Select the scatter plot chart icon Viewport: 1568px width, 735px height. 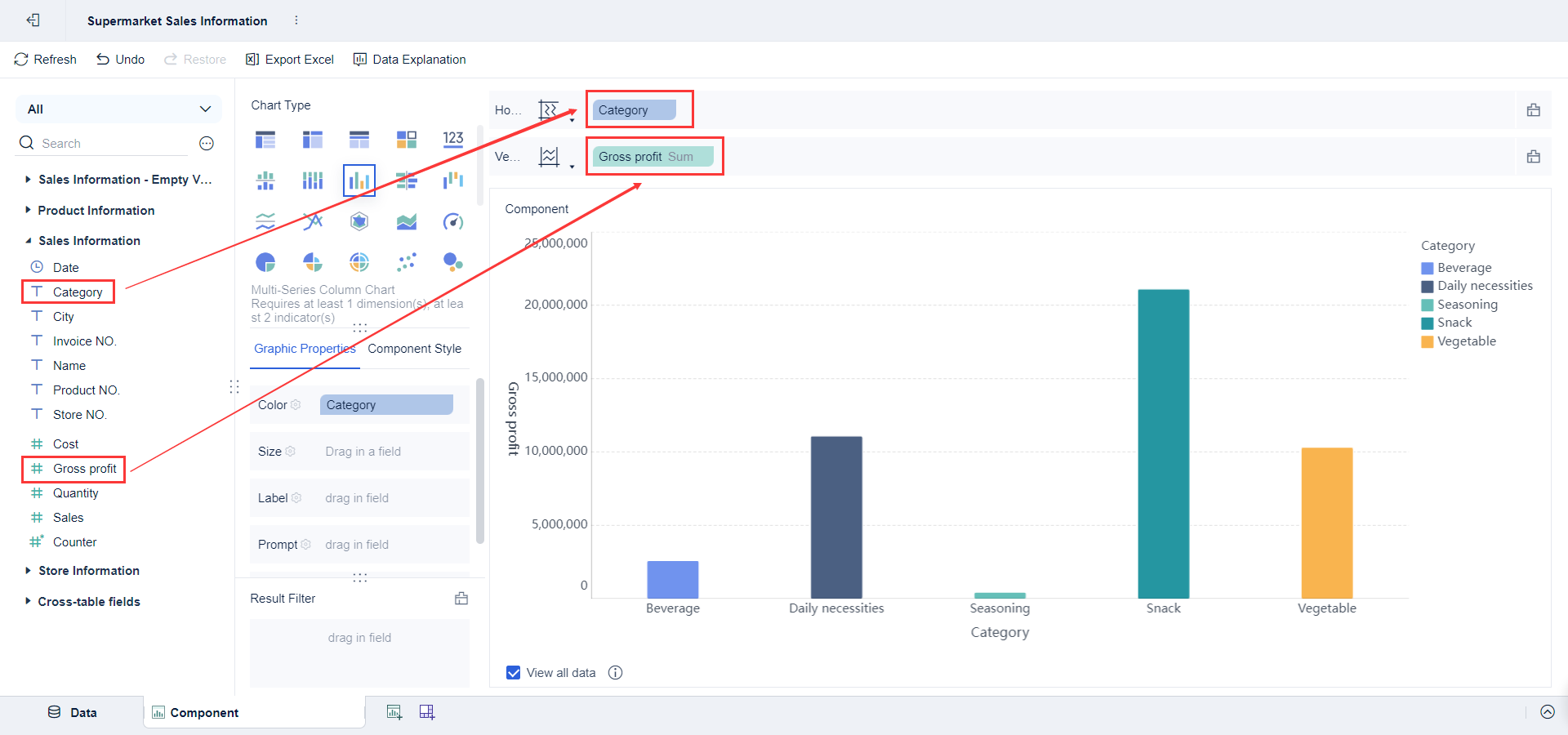406,262
